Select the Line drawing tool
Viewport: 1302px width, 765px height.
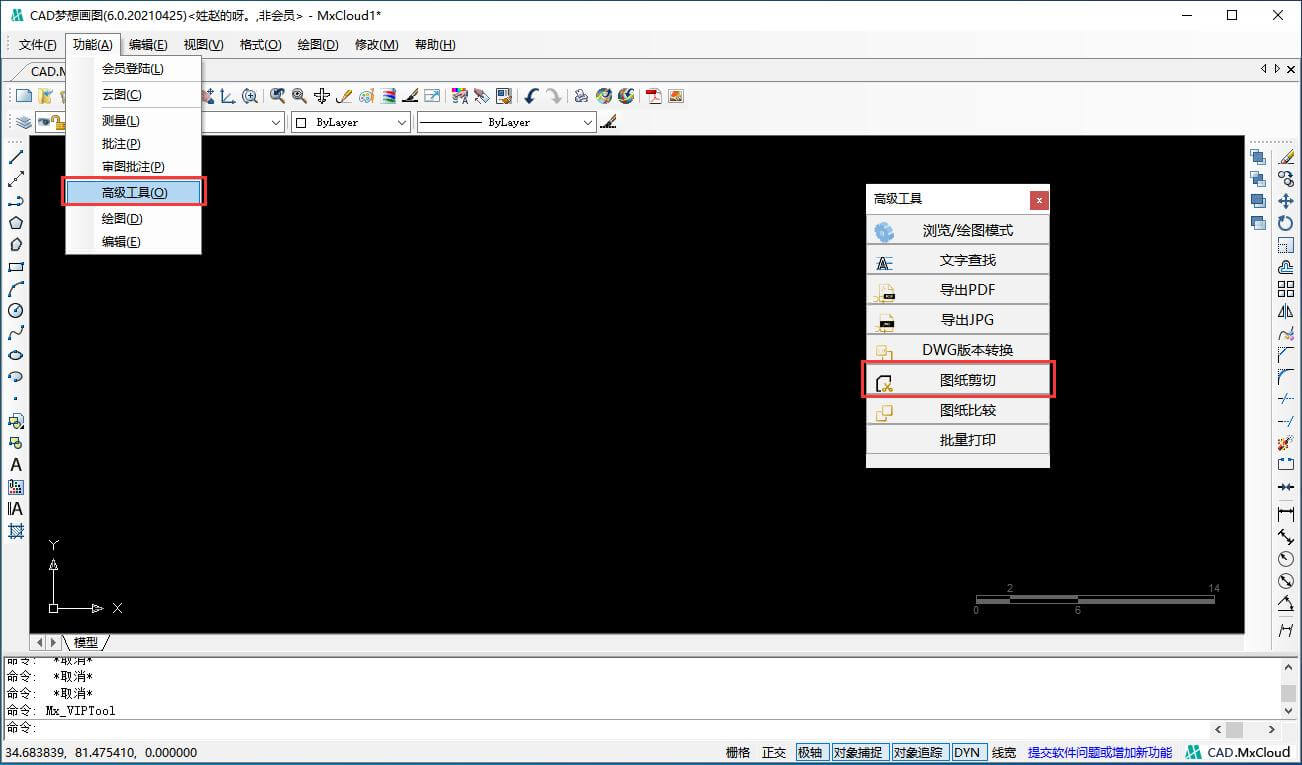coord(16,157)
